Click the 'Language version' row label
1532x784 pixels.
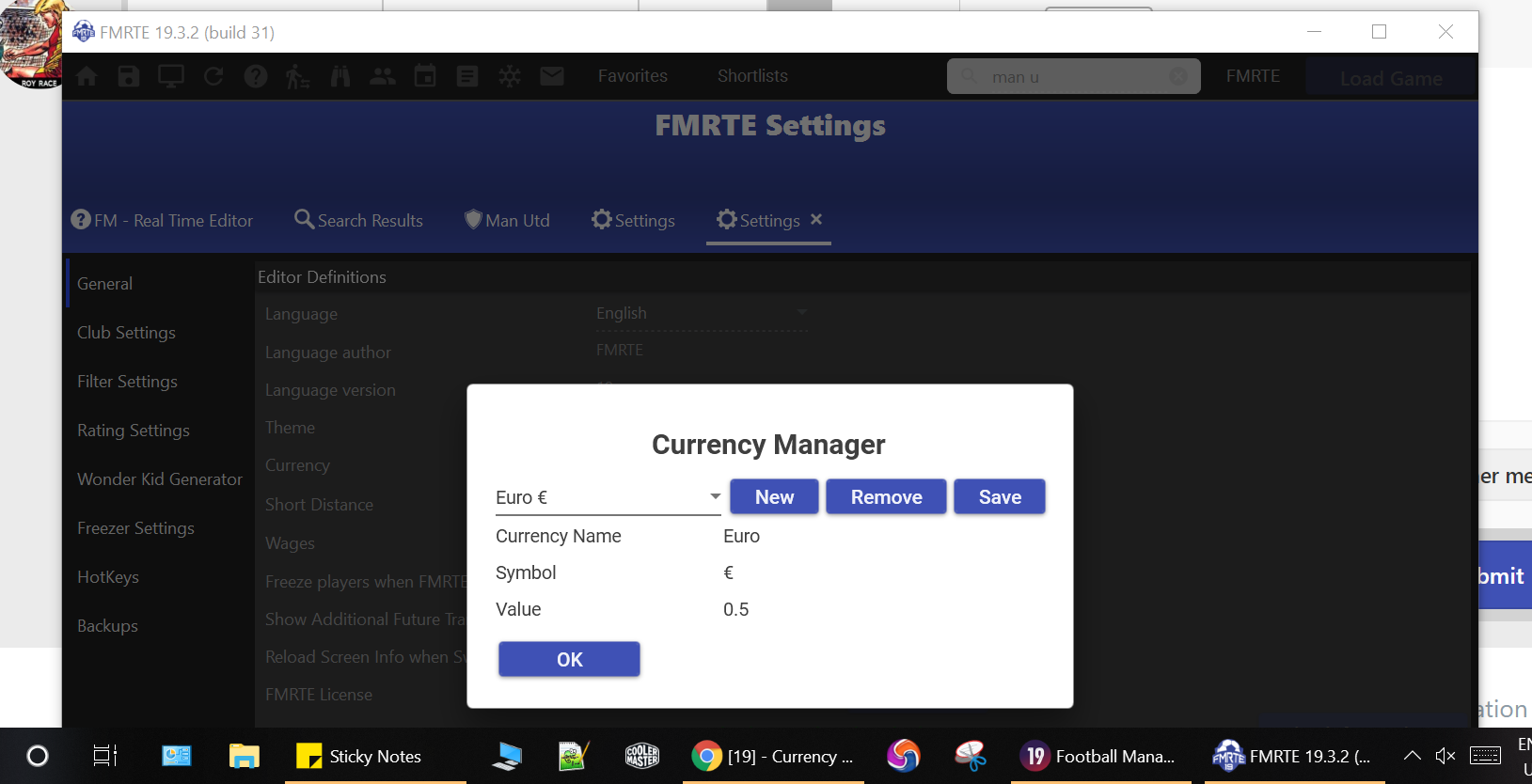(x=330, y=390)
